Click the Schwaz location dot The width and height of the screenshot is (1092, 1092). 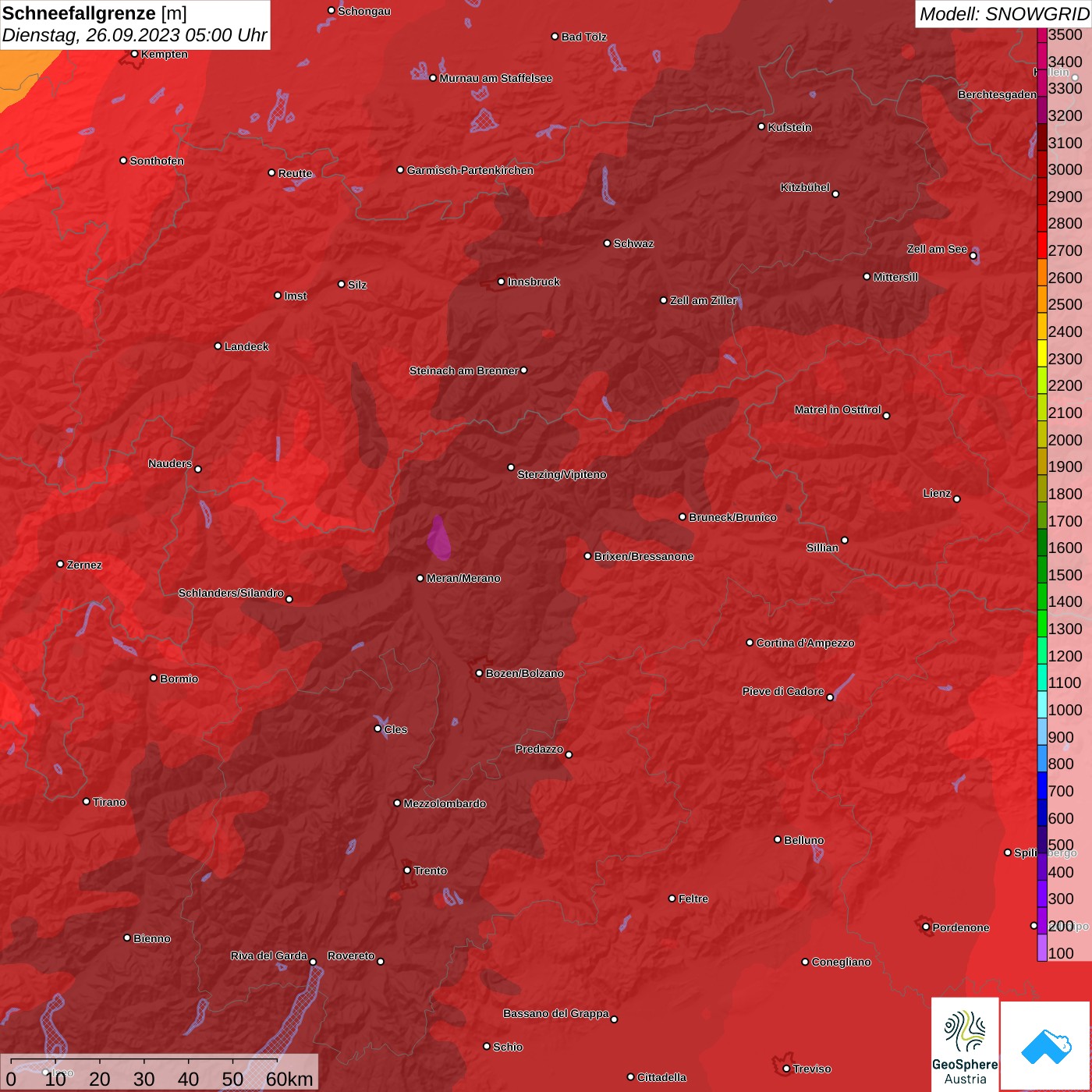click(607, 243)
